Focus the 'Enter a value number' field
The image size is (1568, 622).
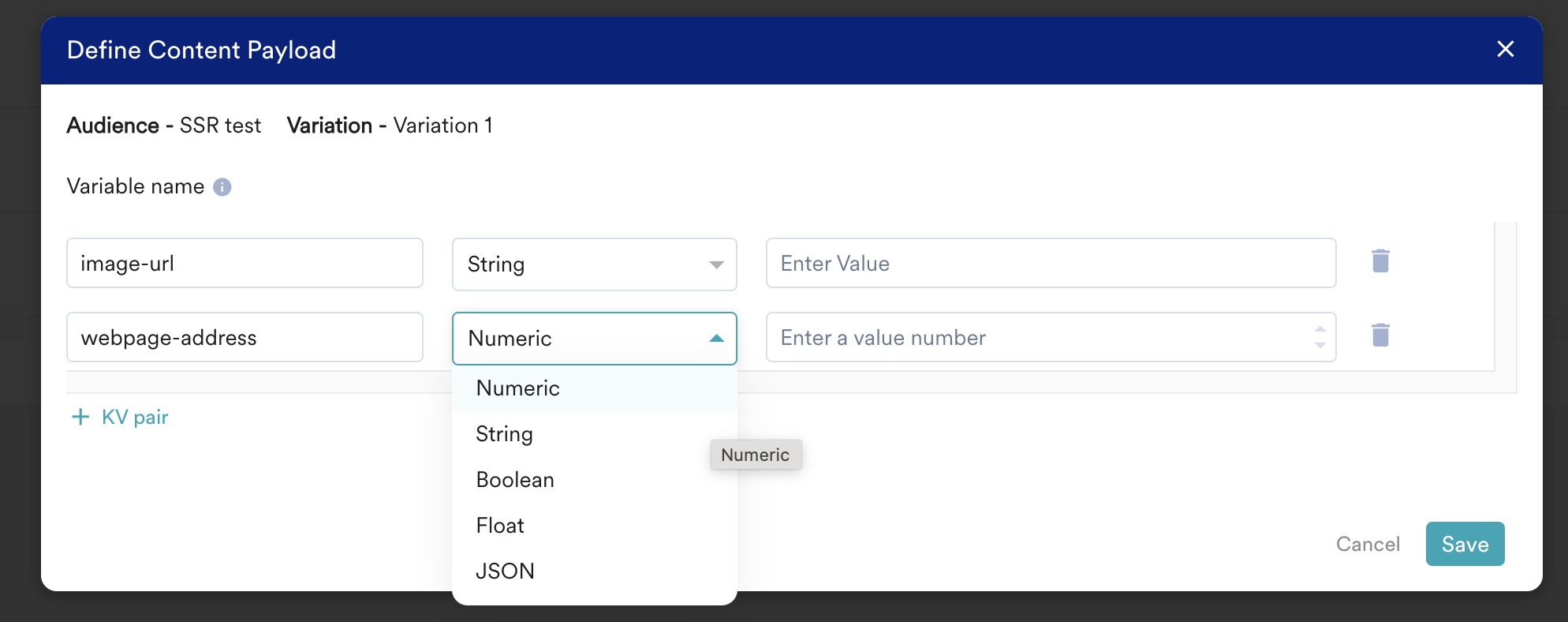pos(1033,338)
